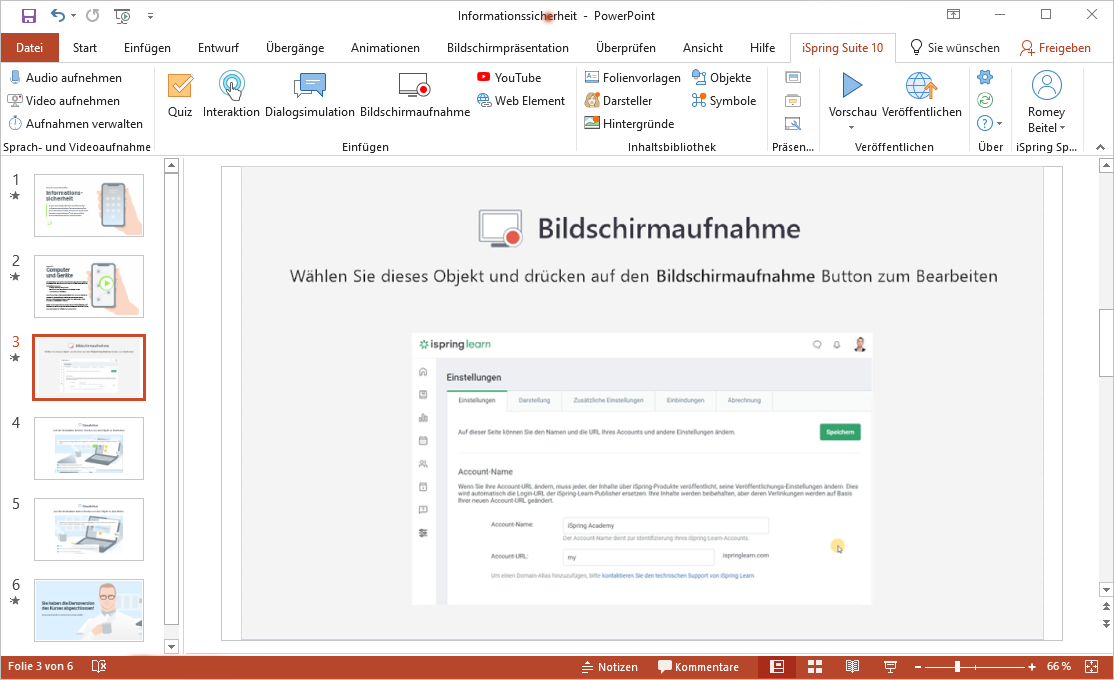Screen dimensions: 1114x680
Task: Click the green update icon in Über group
Action: coord(985,100)
